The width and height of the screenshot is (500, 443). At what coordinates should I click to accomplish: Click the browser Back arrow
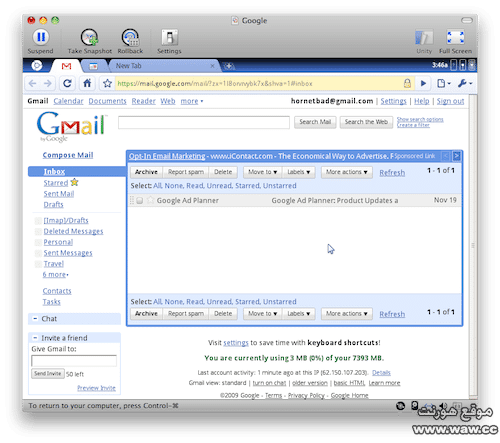(x=32, y=83)
